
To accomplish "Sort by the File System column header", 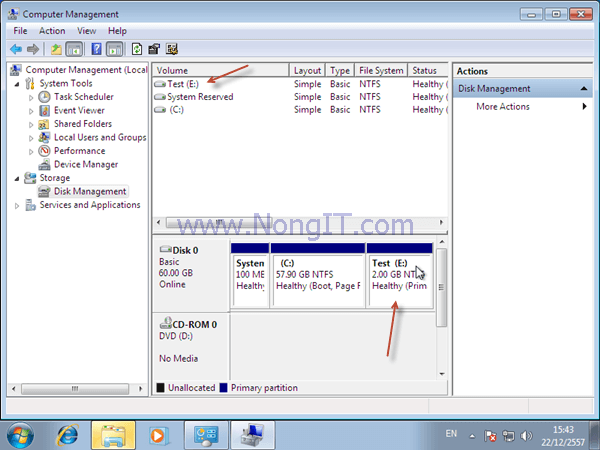I will coord(381,70).
